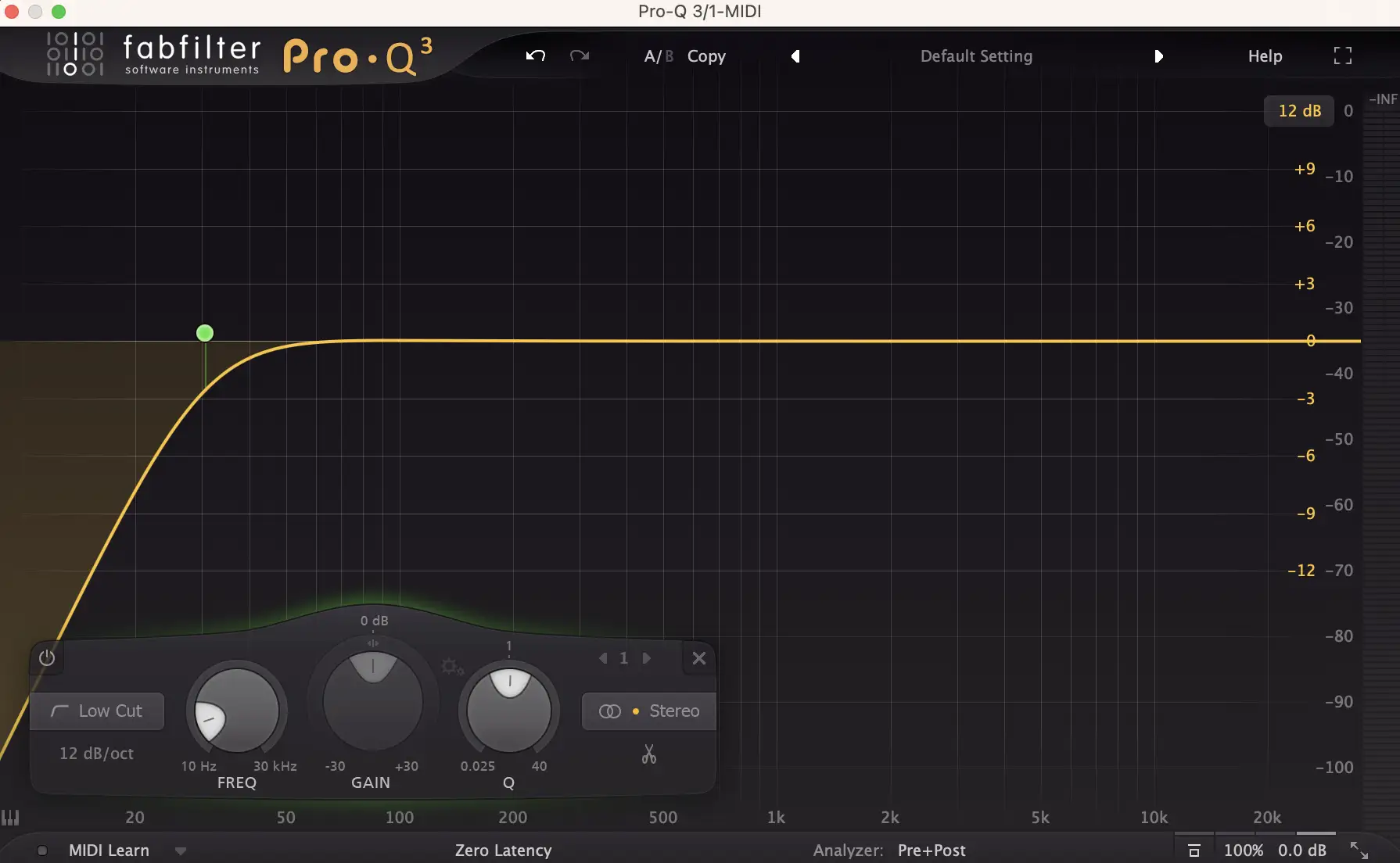The width and height of the screenshot is (1400, 863).
Task: Select the green EQ band node
Action: click(x=205, y=333)
